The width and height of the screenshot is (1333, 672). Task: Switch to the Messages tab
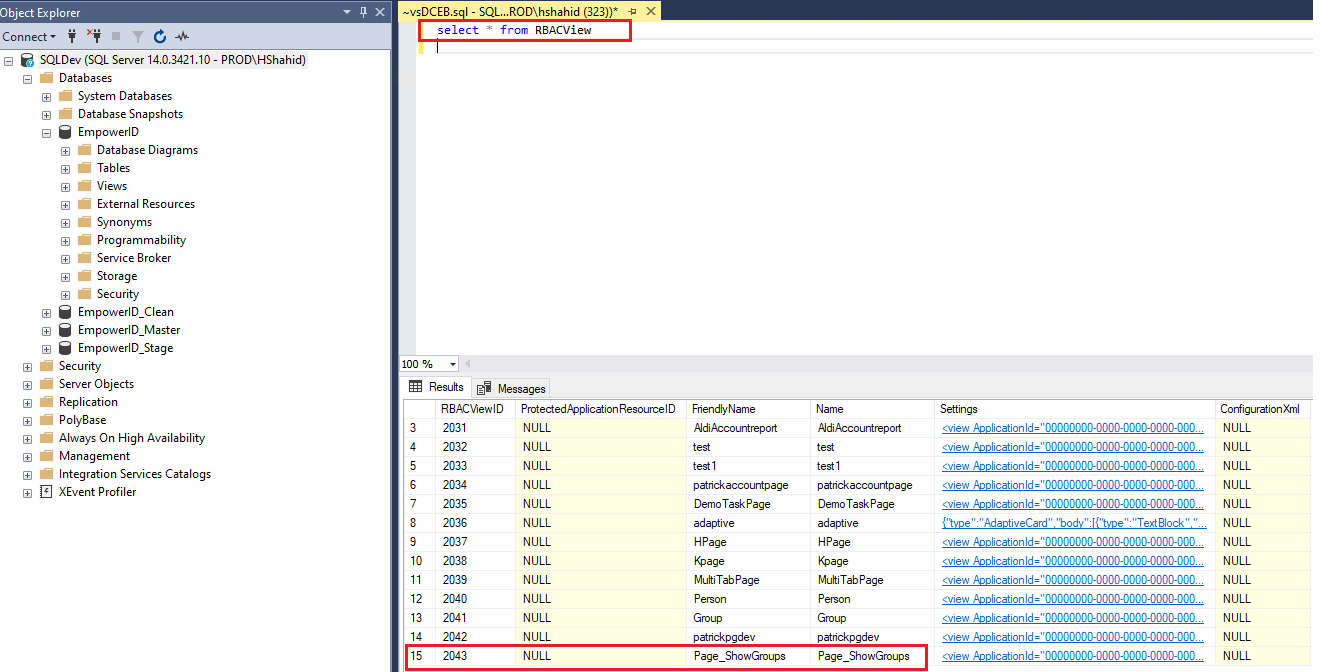[x=511, y=388]
